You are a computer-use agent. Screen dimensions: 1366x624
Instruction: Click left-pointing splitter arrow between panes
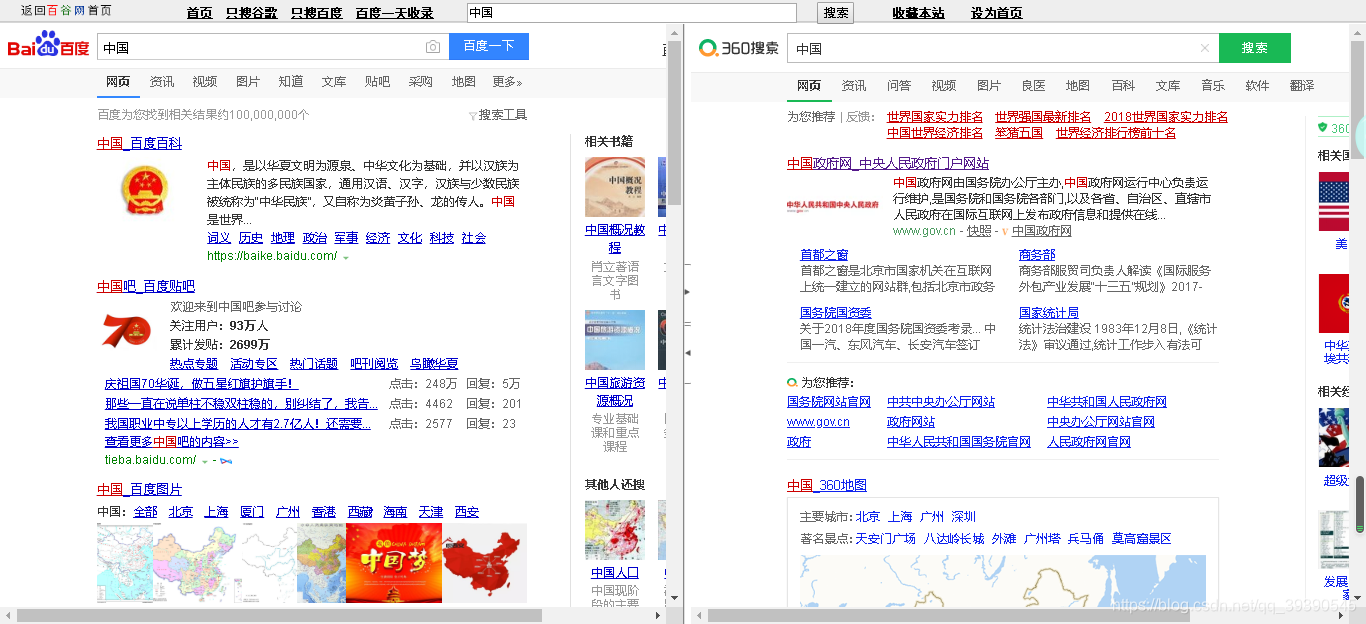[687, 353]
